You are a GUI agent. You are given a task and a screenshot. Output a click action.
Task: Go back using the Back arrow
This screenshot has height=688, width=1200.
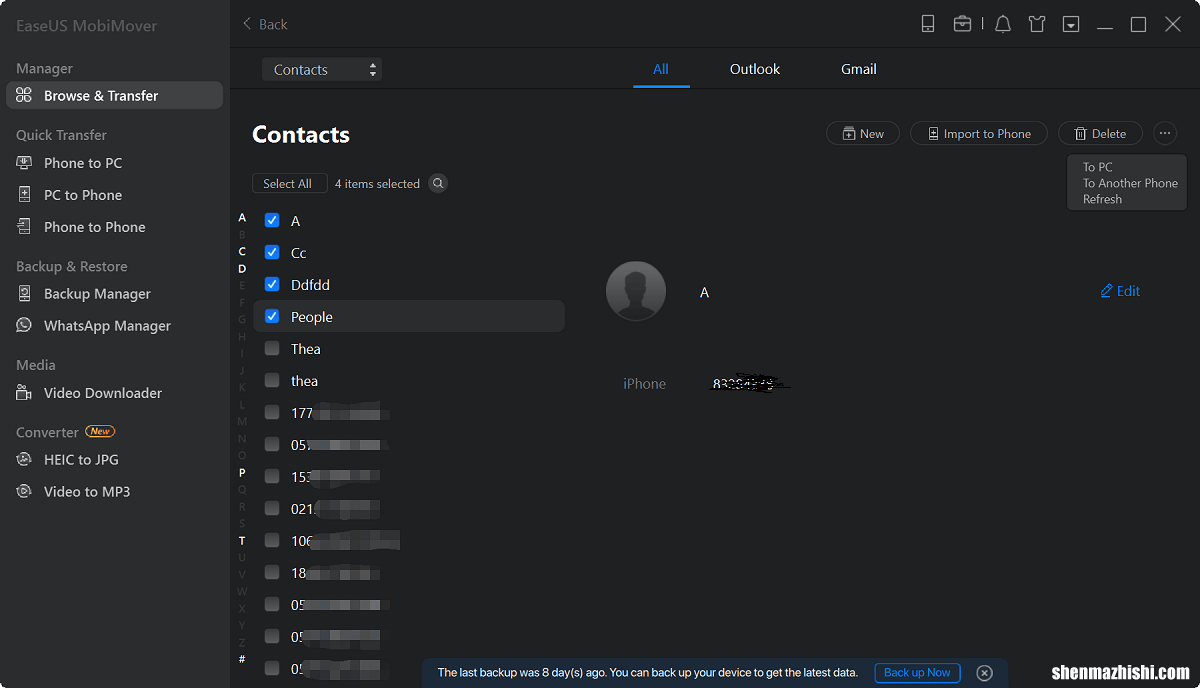265,24
